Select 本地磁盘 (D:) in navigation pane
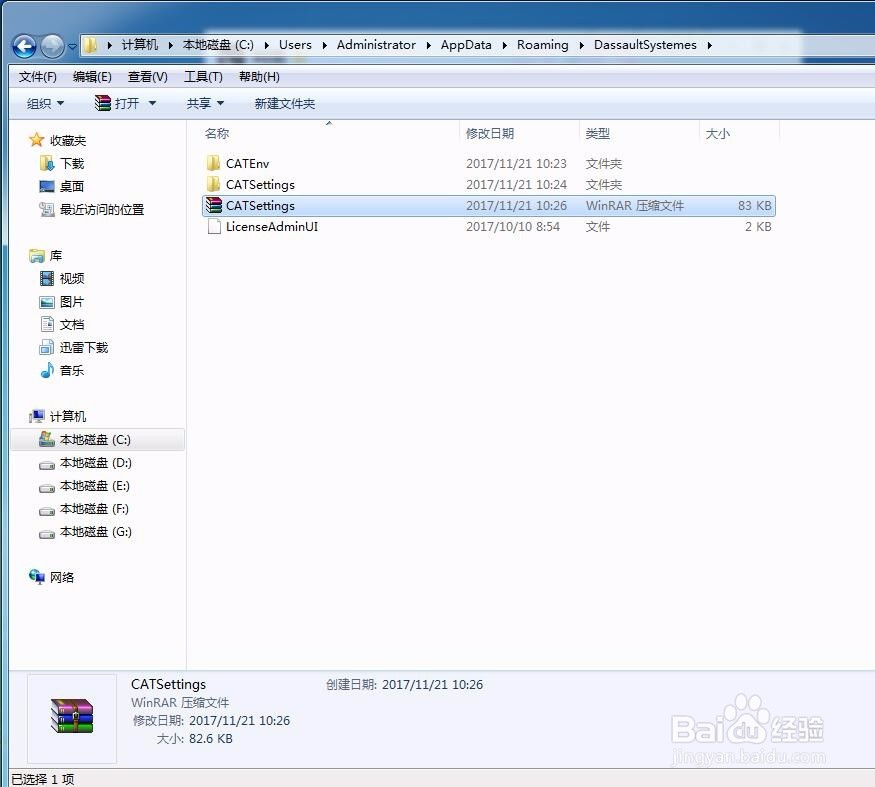Screen dimensions: 875x787 pyautogui.click(x=95, y=463)
